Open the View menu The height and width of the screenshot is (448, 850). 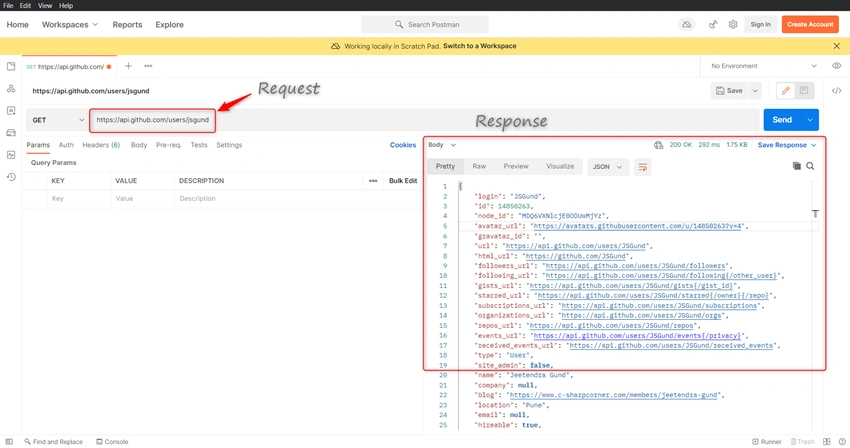pos(45,5)
